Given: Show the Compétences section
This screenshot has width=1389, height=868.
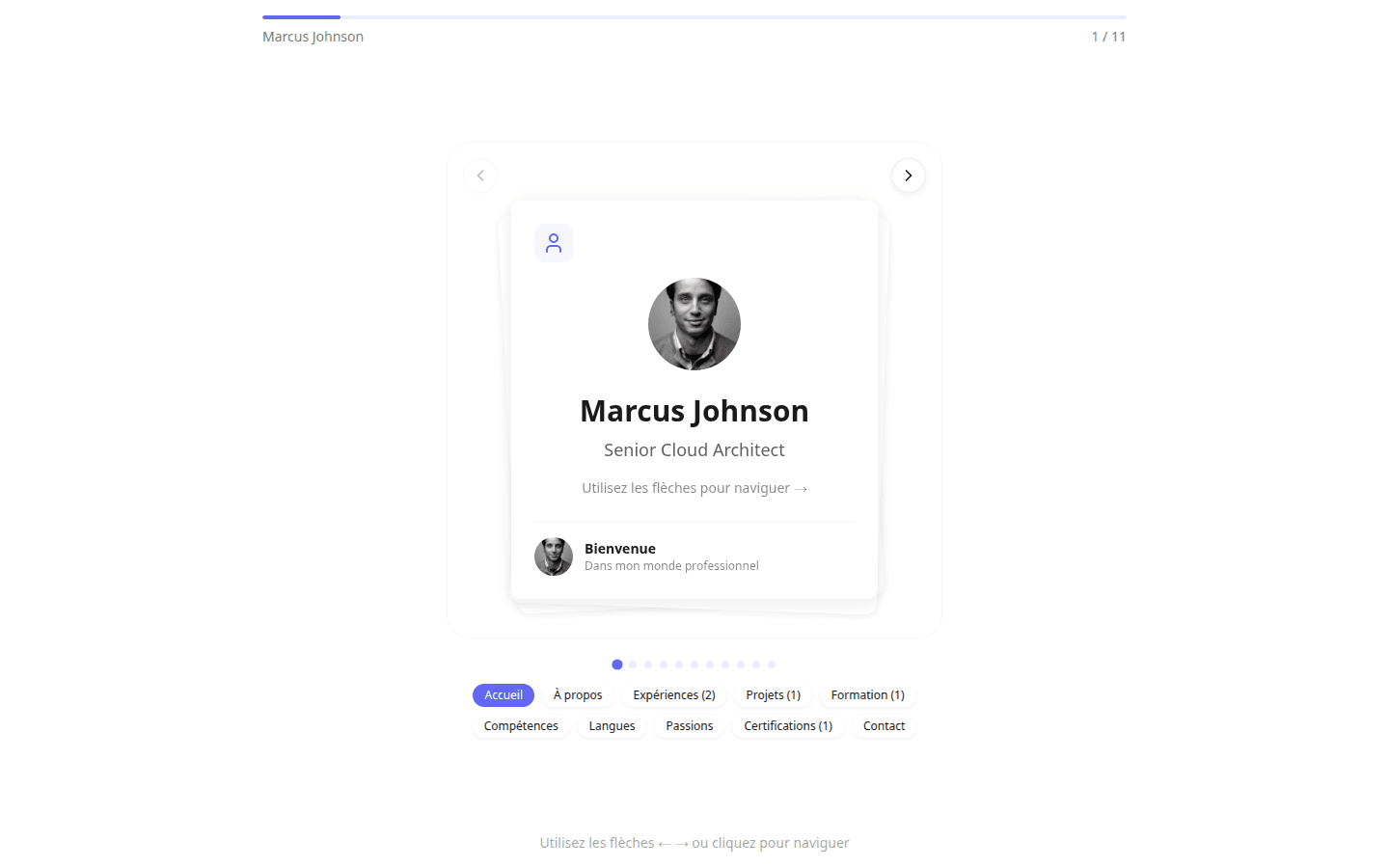Looking at the screenshot, I should tap(521, 726).
